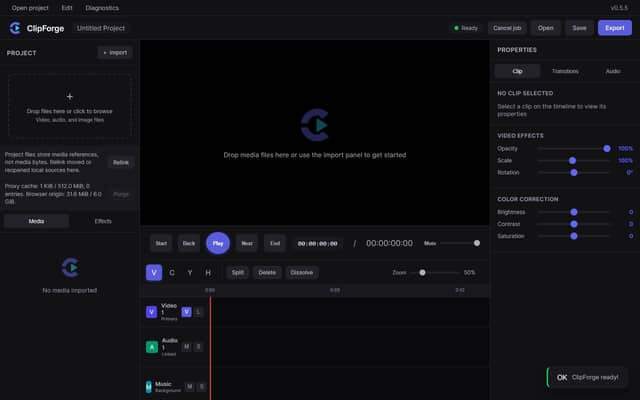Click the timeline Zoom slider
Viewport: 640px width, 400px height.
click(435, 273)
